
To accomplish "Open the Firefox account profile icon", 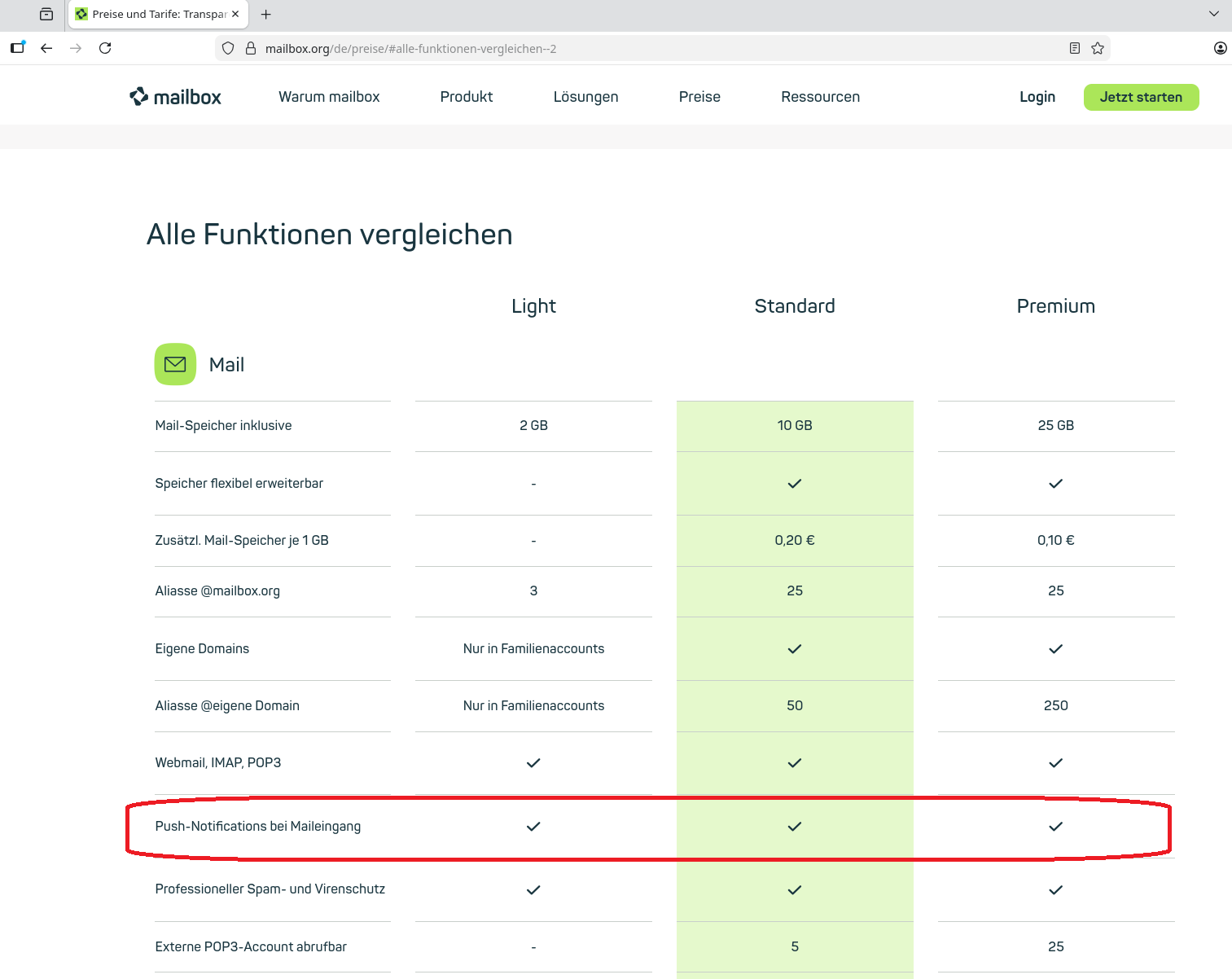I will pos(1220,48).
